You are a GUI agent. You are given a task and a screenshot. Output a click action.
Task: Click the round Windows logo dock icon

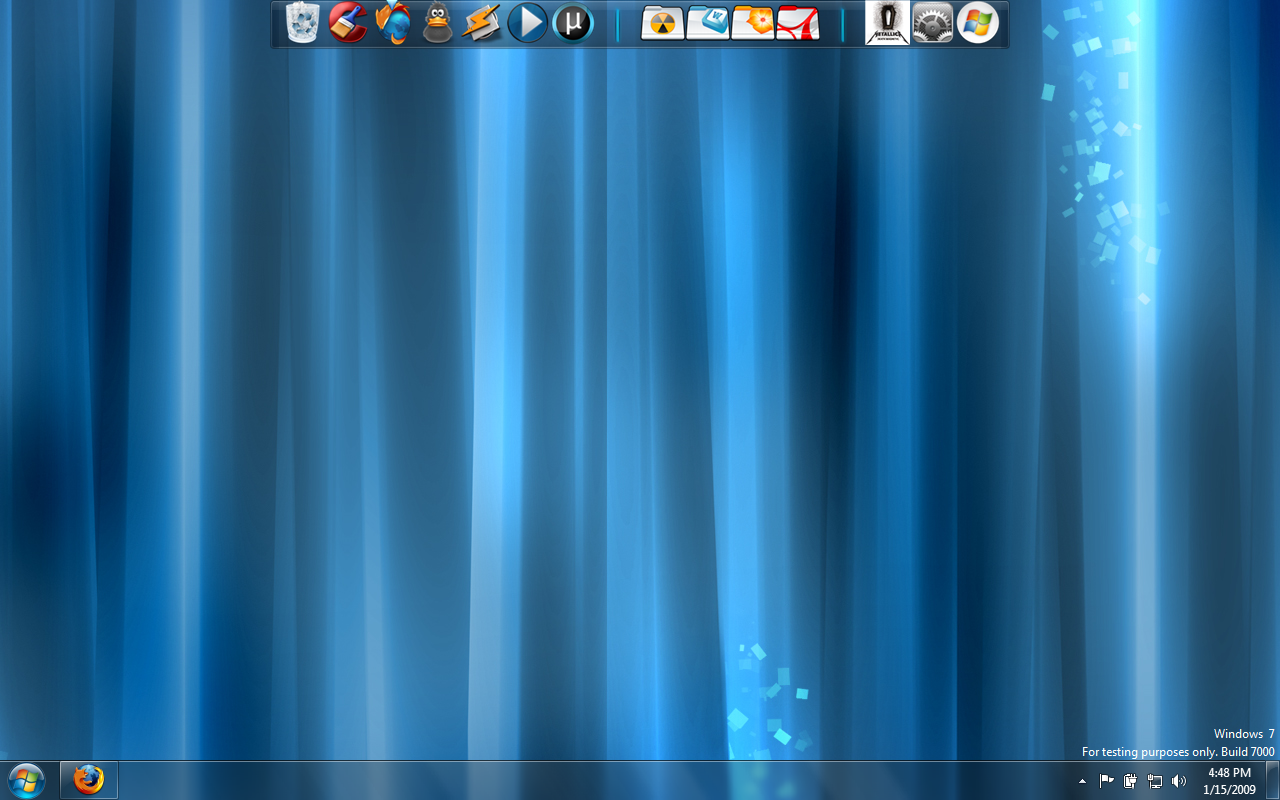point(978,23)
